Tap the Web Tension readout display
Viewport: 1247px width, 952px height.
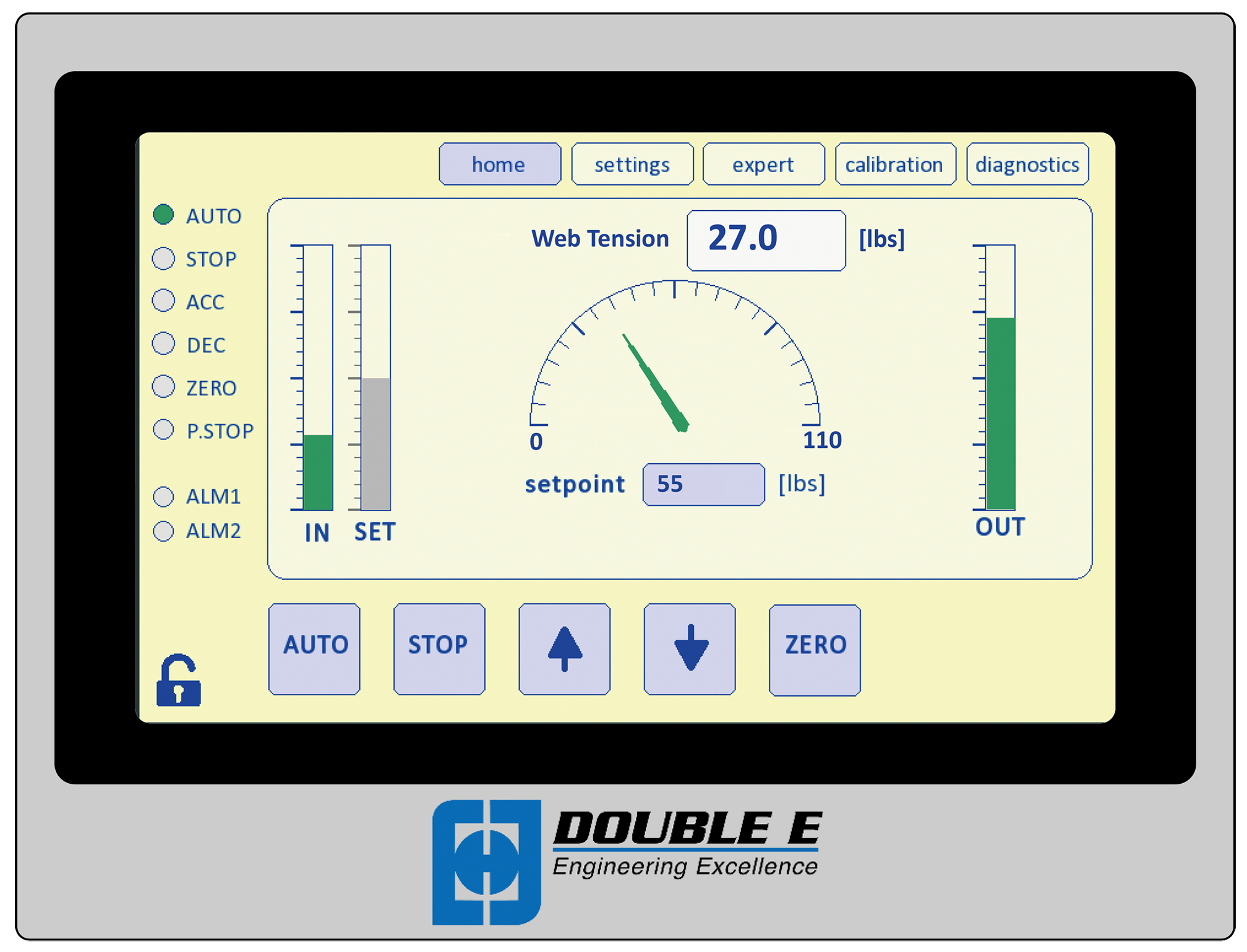(766, 239)
